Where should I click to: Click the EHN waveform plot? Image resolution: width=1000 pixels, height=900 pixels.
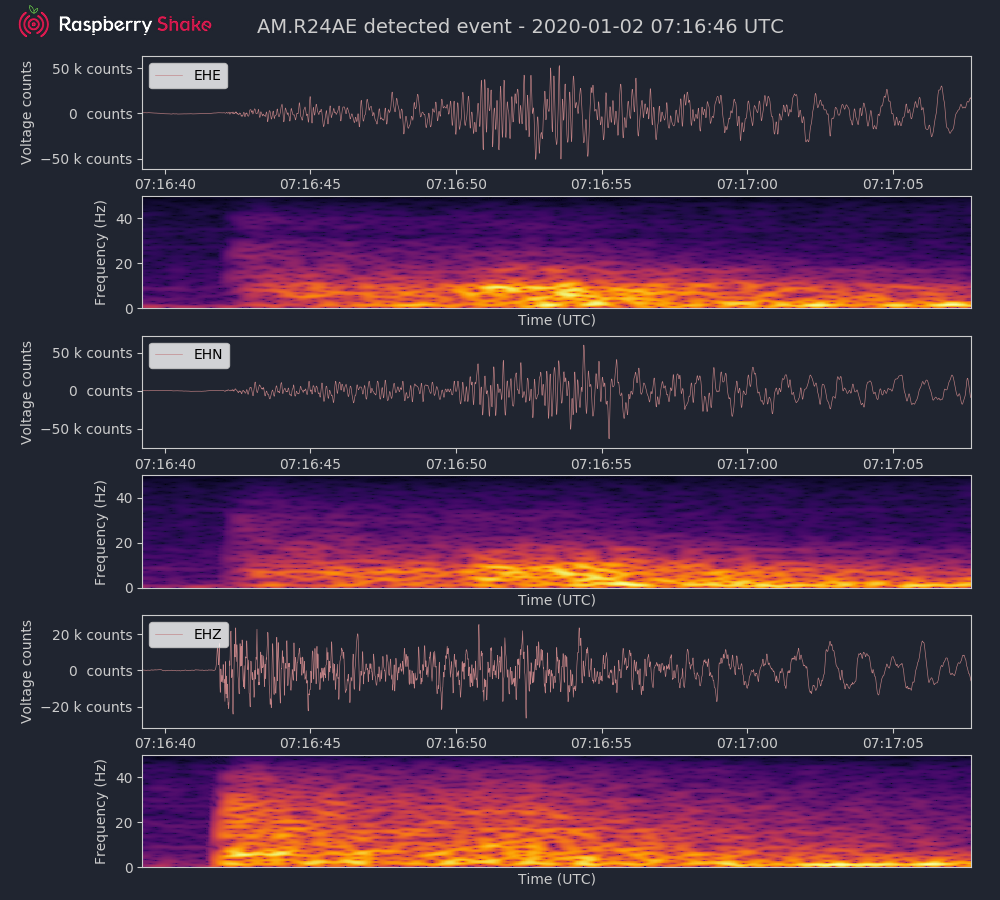point(557,392)
